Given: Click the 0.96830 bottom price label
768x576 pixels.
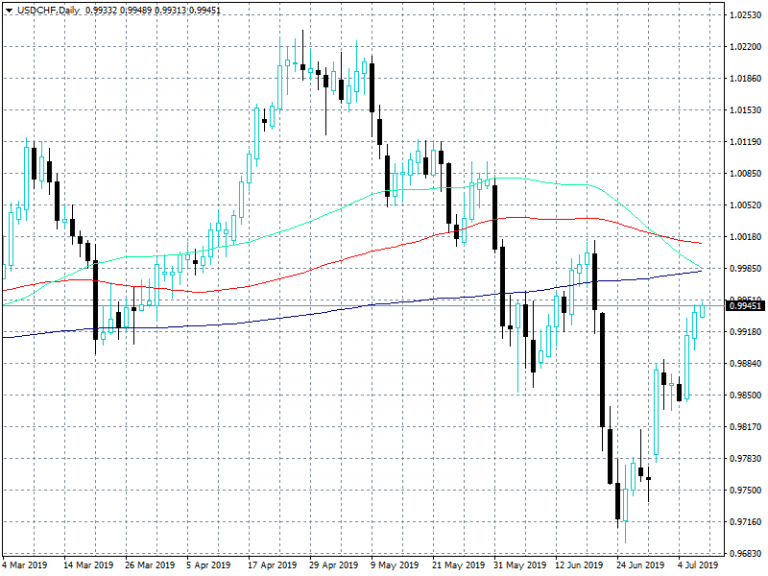Looking at the screenshot, I should click(746, 553).
